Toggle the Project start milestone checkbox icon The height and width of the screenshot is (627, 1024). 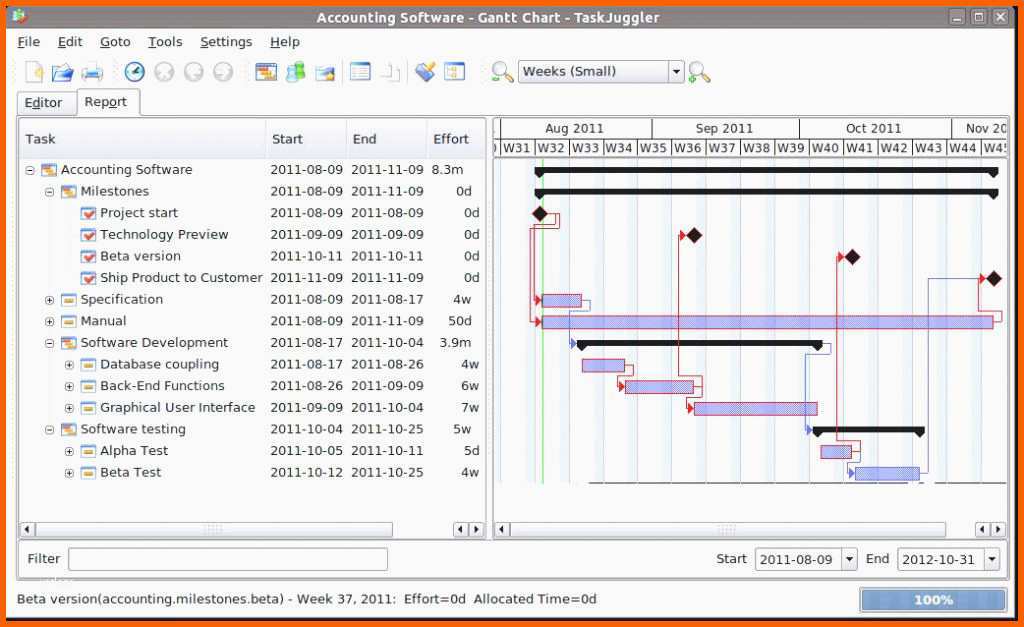click(x=88, y=213)
